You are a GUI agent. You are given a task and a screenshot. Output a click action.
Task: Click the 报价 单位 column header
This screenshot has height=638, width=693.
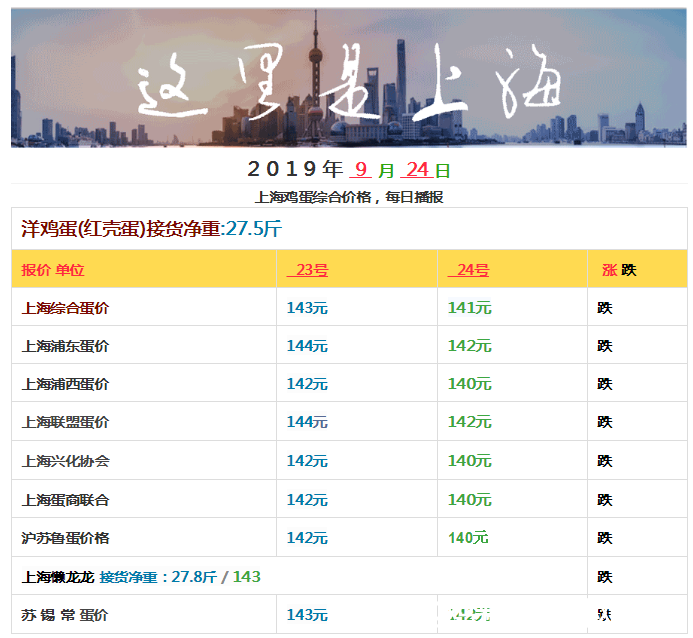click(53, 270)
